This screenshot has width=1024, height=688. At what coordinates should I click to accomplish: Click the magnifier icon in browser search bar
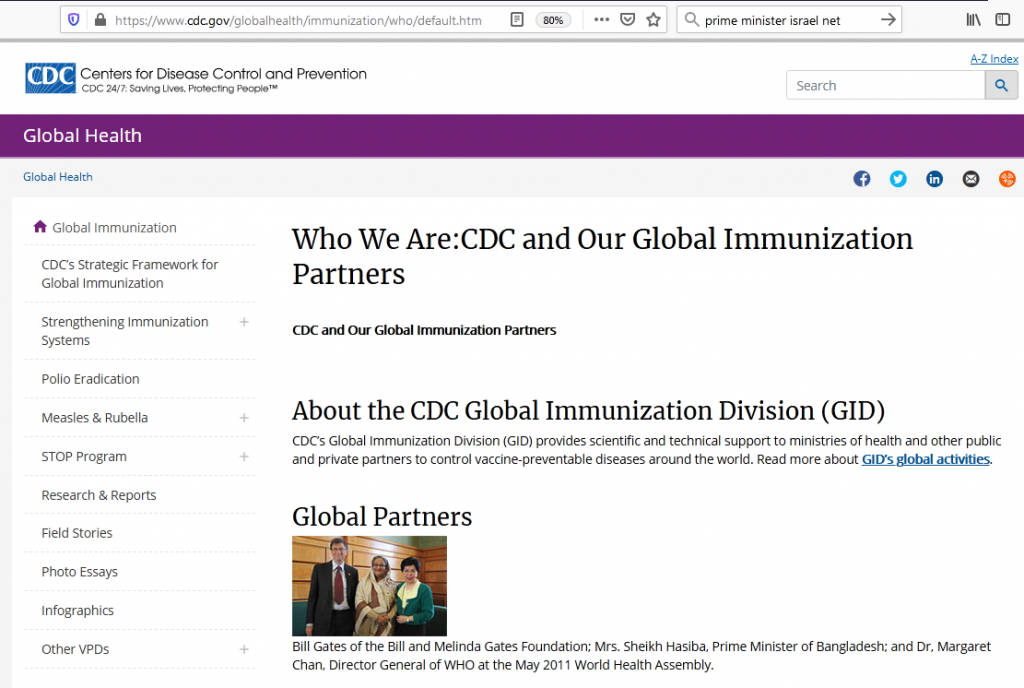(691, 20)
